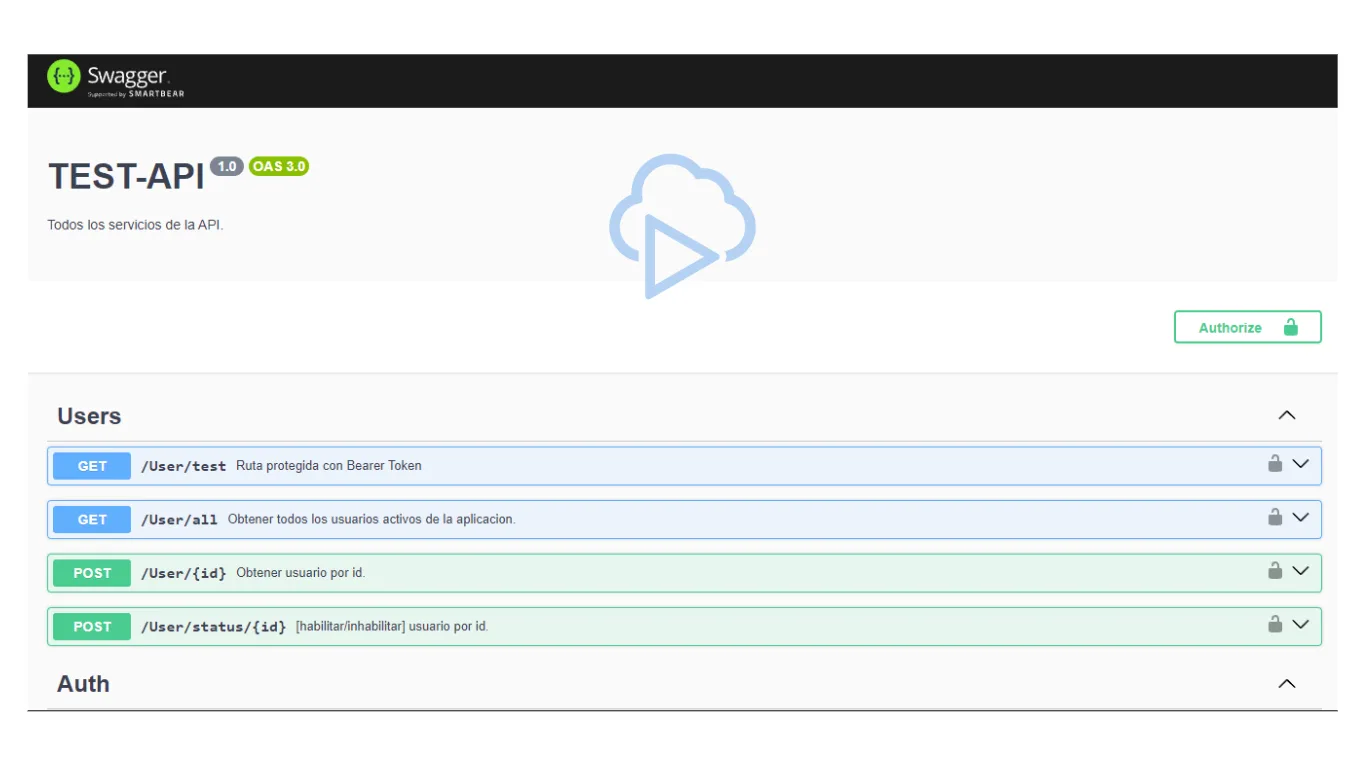Expand the /User/all endpoint using its chevron
This screenshot has height=766, width=1365.
[1301, 518]
